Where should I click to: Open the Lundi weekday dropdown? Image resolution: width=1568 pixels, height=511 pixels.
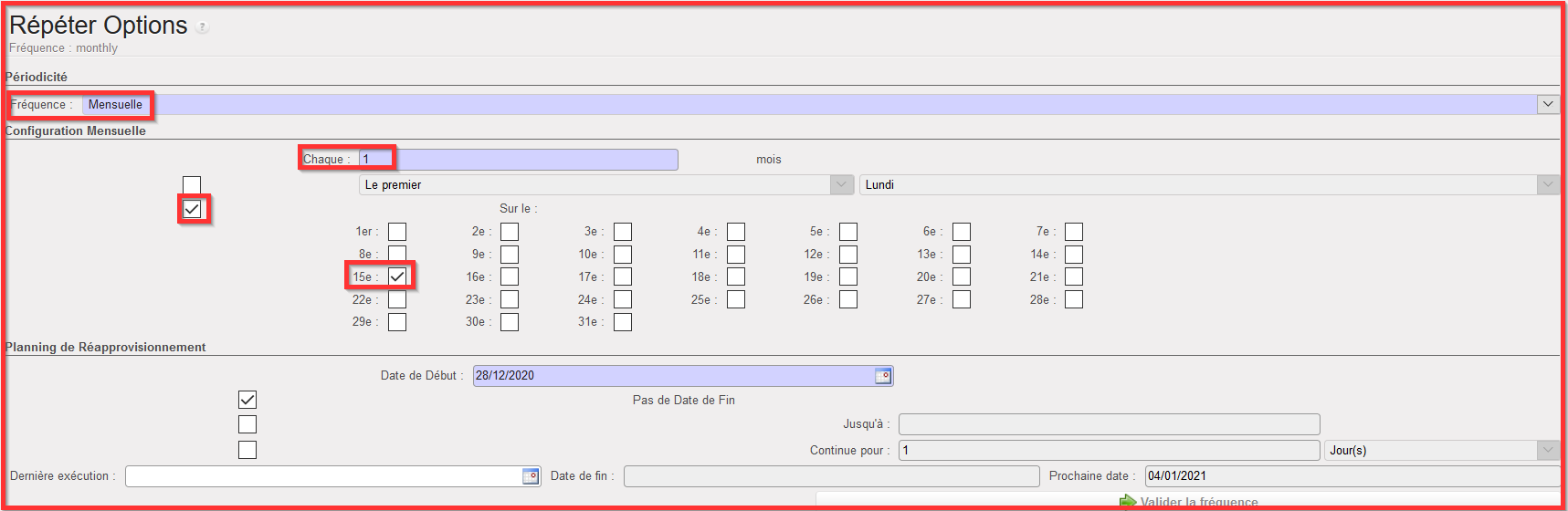pos(1548,185)
